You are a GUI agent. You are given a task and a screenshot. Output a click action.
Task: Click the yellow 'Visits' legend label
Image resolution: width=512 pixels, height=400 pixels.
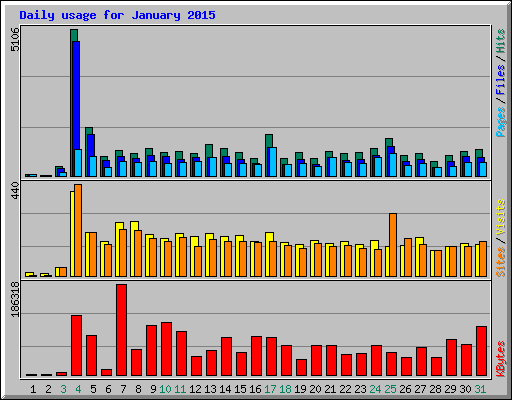click(500, 217)
